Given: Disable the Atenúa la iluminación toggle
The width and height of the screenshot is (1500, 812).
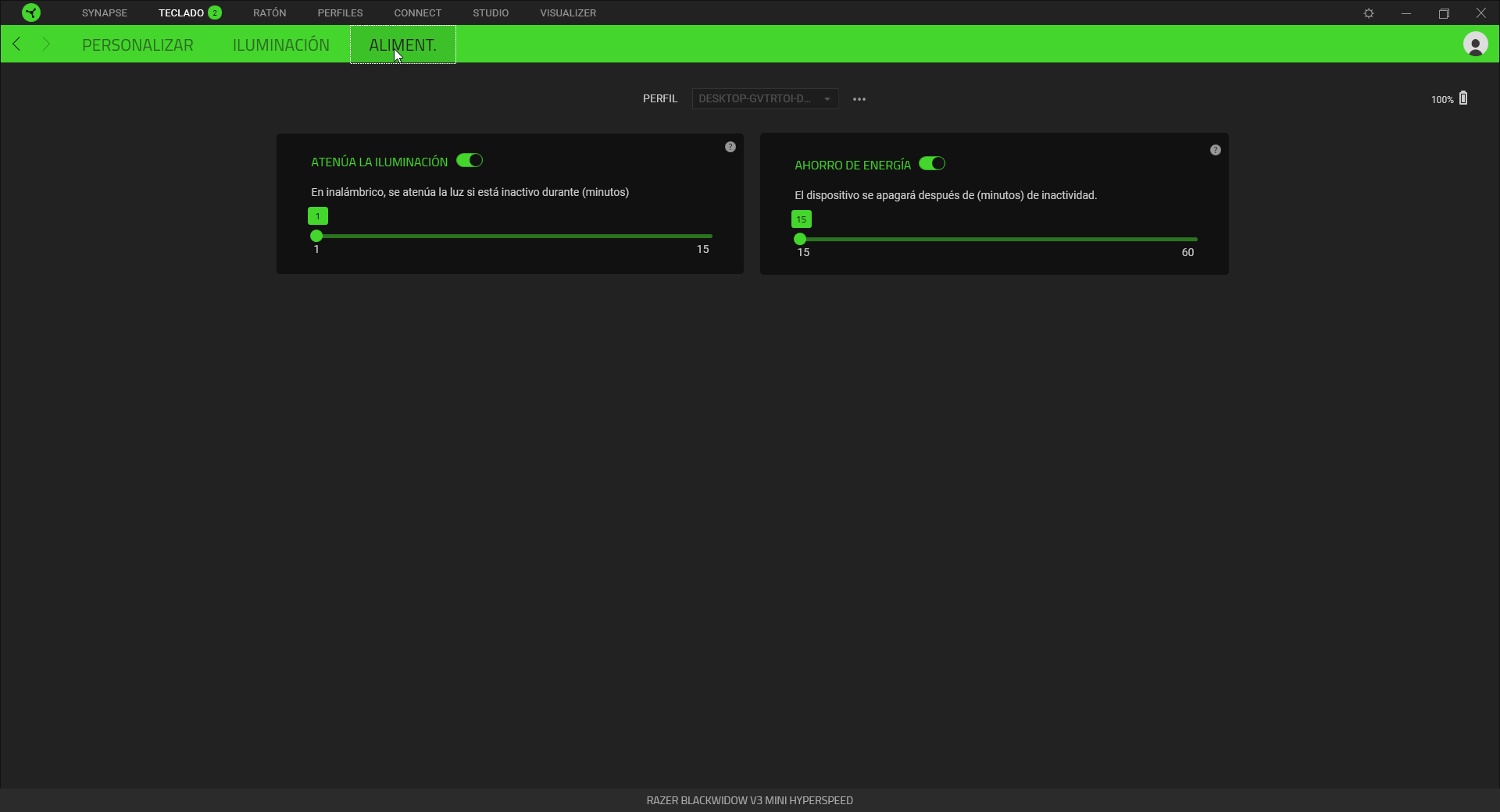Looking at the screenshot, I should tap(470, 161).
